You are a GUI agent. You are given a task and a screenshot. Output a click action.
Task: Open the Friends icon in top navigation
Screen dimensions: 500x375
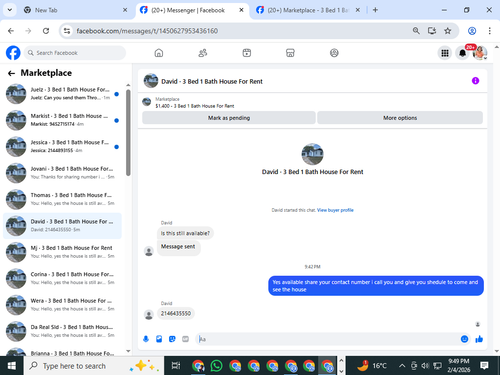click(x=203, y=53)
